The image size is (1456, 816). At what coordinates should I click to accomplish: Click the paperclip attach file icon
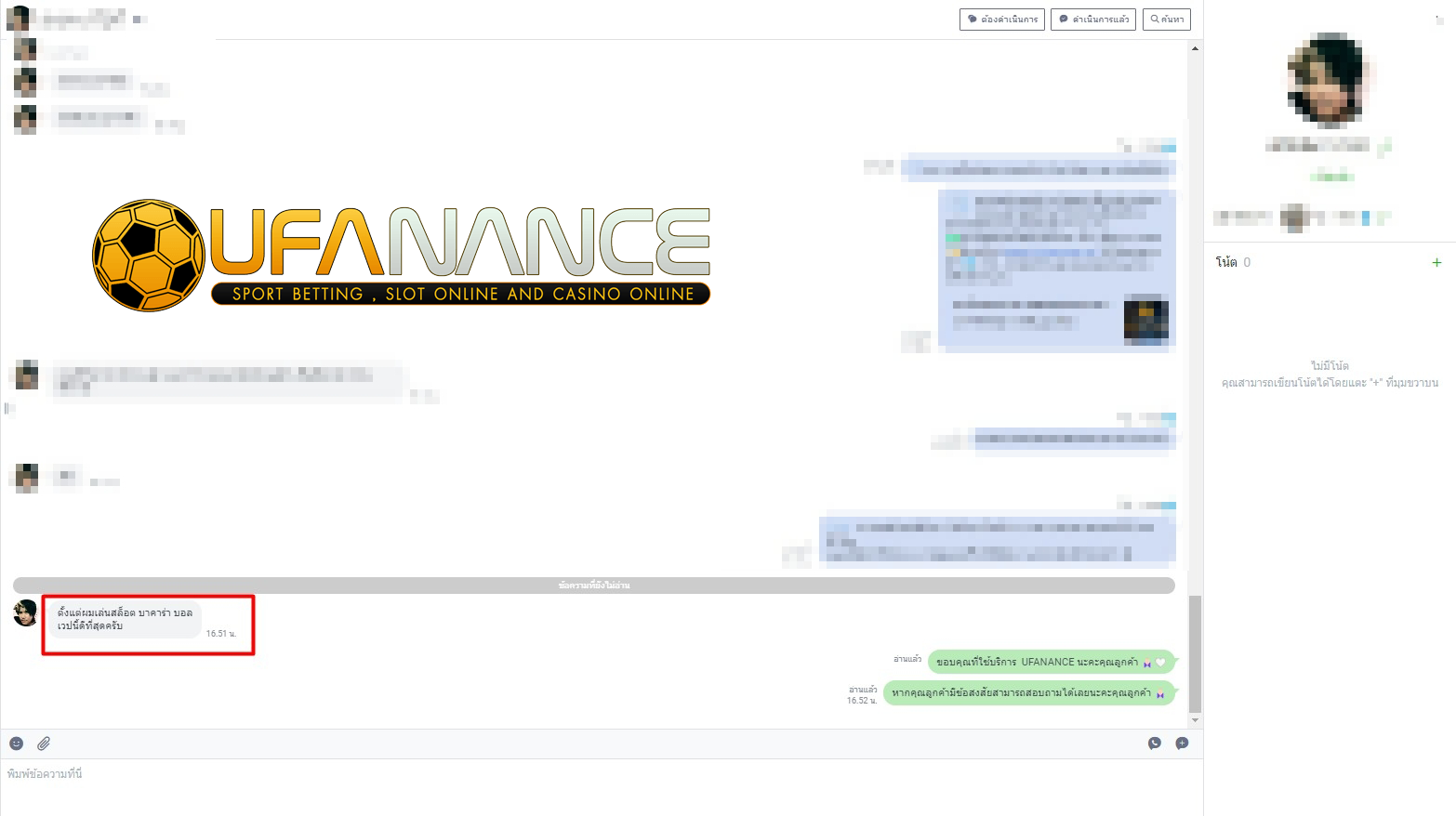pyautogui.click(x=44, y=744)
